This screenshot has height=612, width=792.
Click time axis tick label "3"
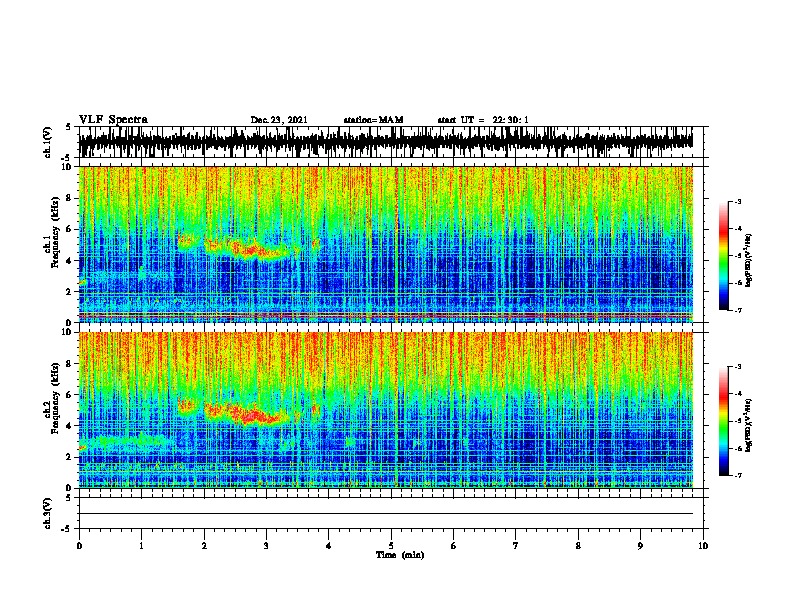tap(266, 546)
